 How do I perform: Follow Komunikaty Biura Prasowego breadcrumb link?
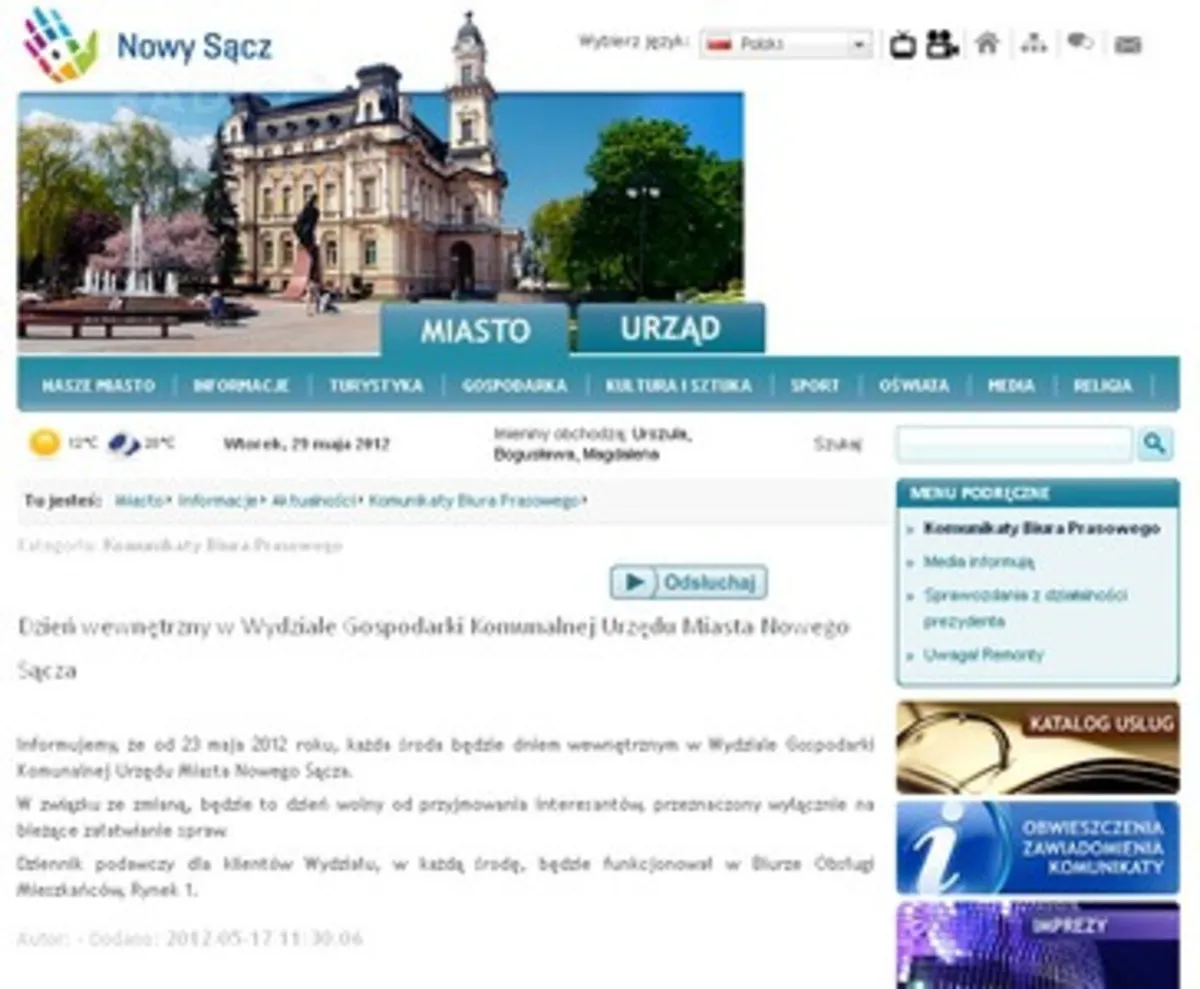(x=474, y=501)
